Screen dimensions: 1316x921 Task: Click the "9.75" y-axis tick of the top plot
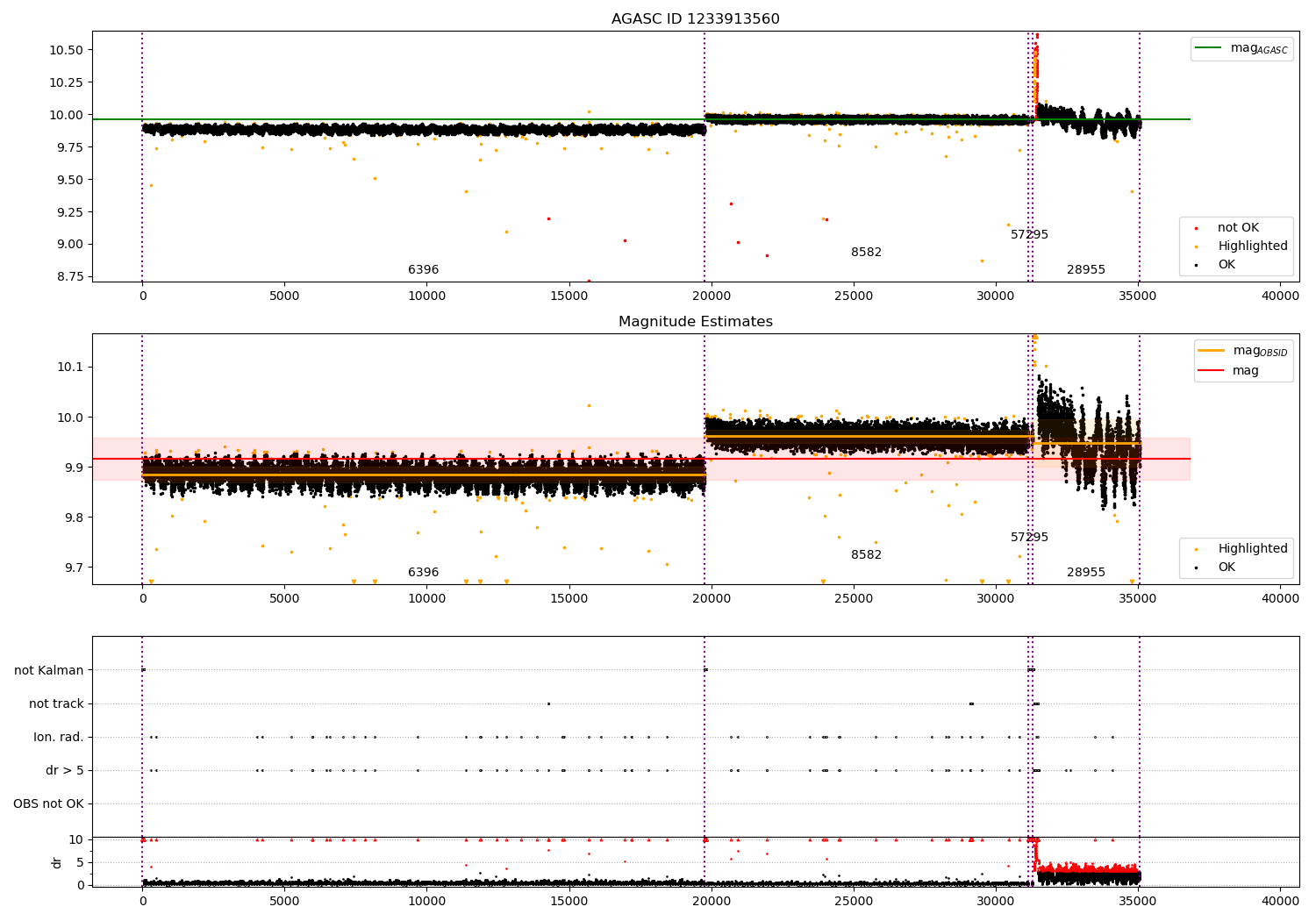click(70, 147)
